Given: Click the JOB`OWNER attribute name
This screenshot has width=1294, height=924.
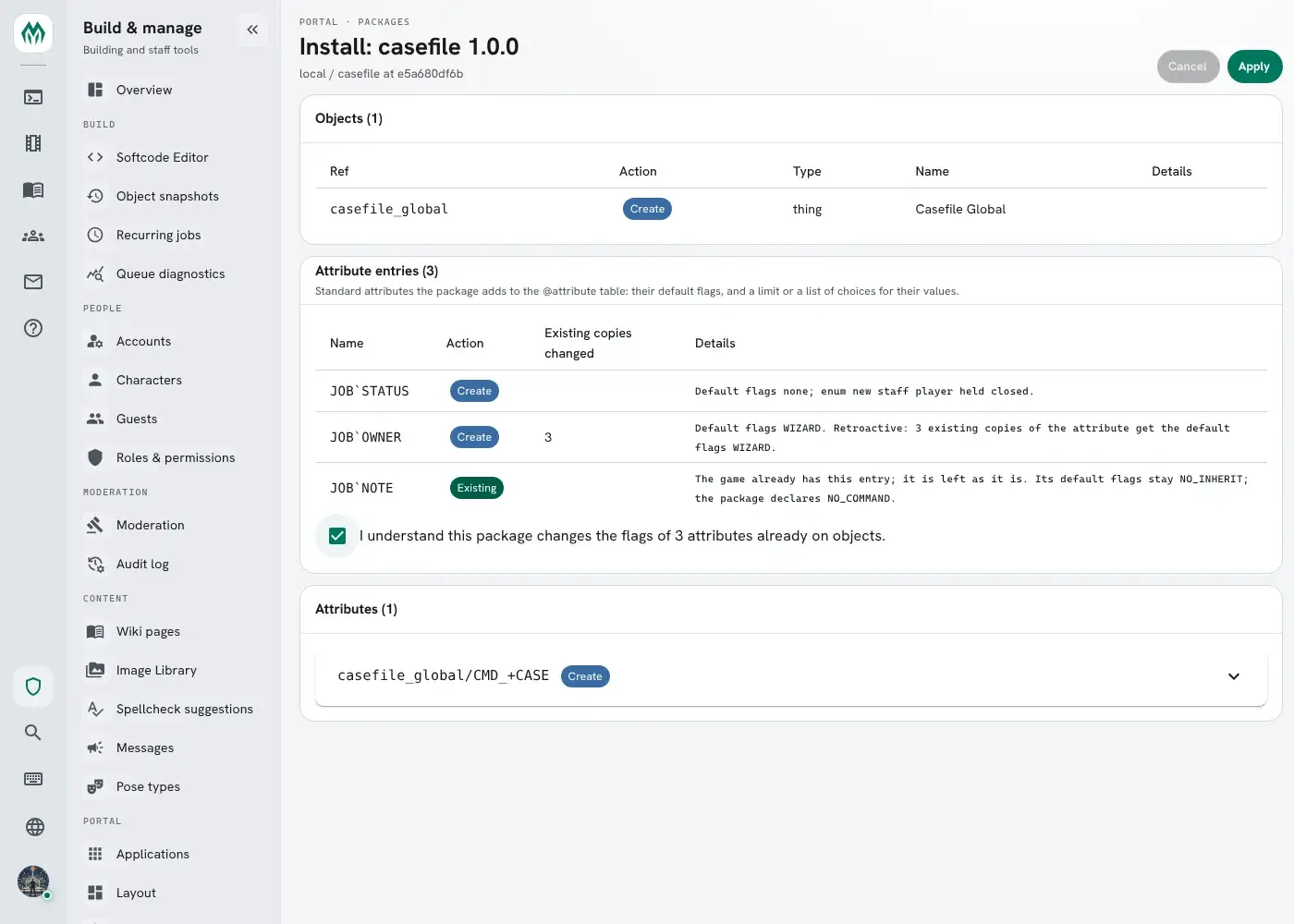Looking at the screenshot, I should [x=365, y=437].
